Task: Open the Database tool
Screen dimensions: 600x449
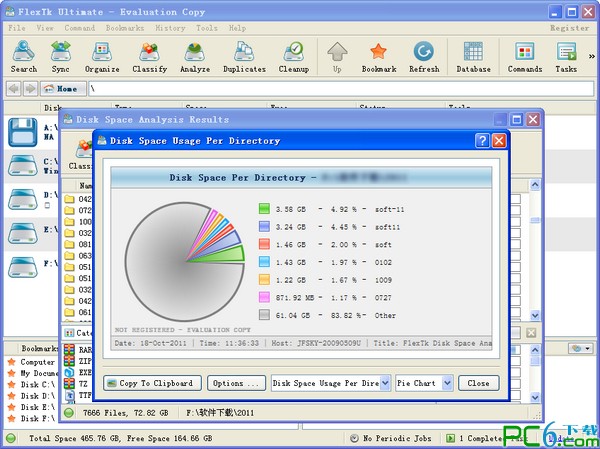Action: 473,57
